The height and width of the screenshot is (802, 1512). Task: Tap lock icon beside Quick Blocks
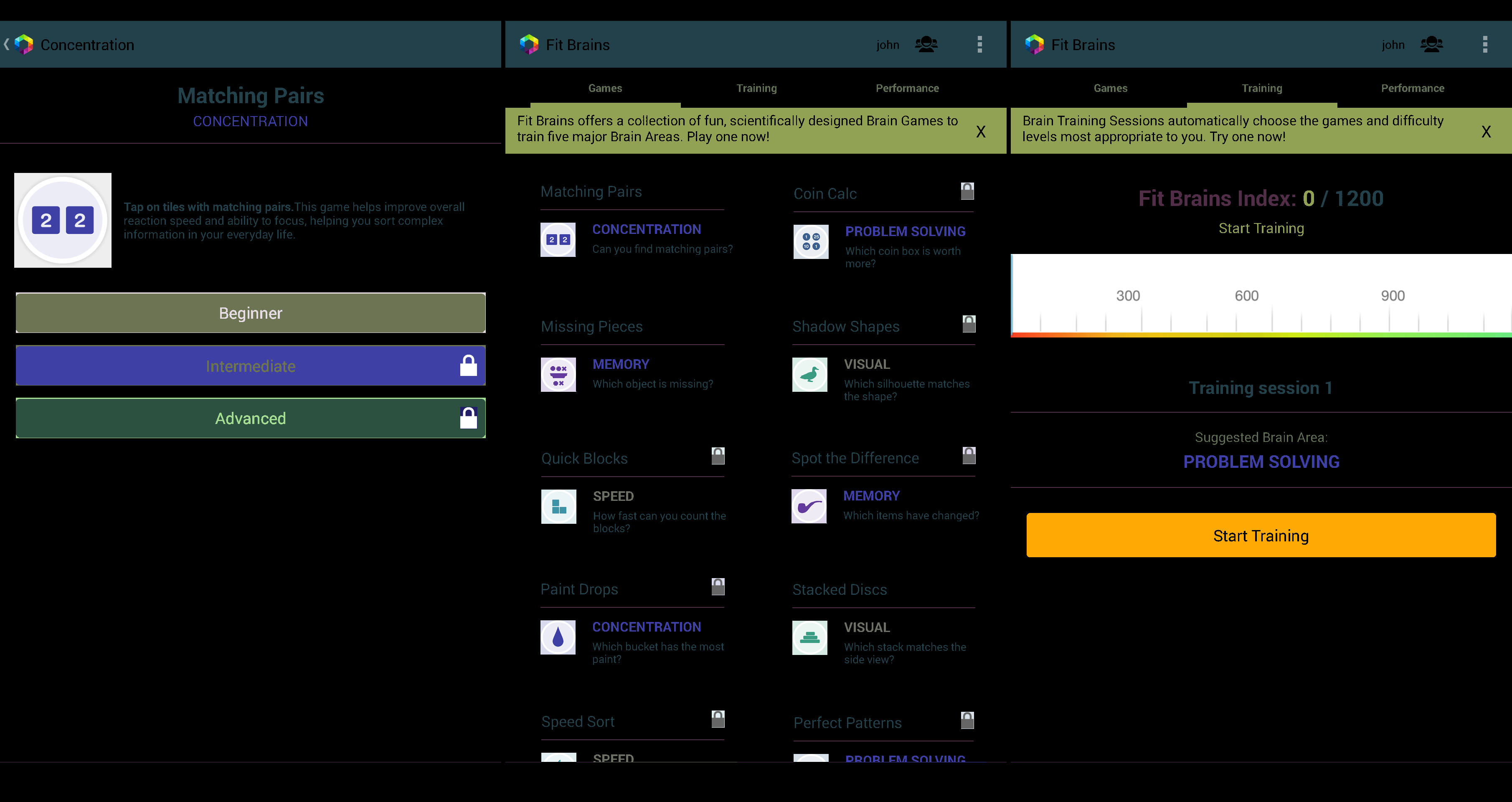[x=718, y=456]
